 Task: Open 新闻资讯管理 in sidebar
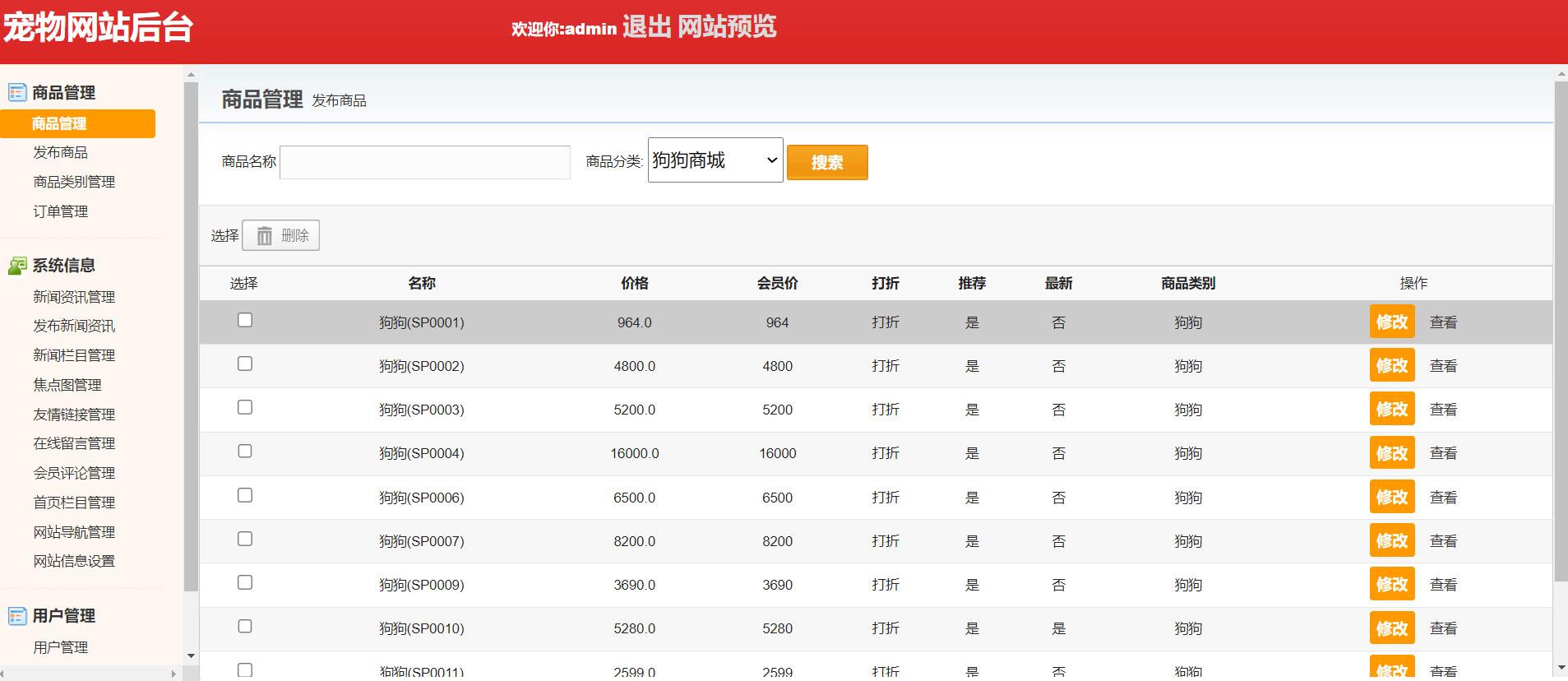coord(74,297)
